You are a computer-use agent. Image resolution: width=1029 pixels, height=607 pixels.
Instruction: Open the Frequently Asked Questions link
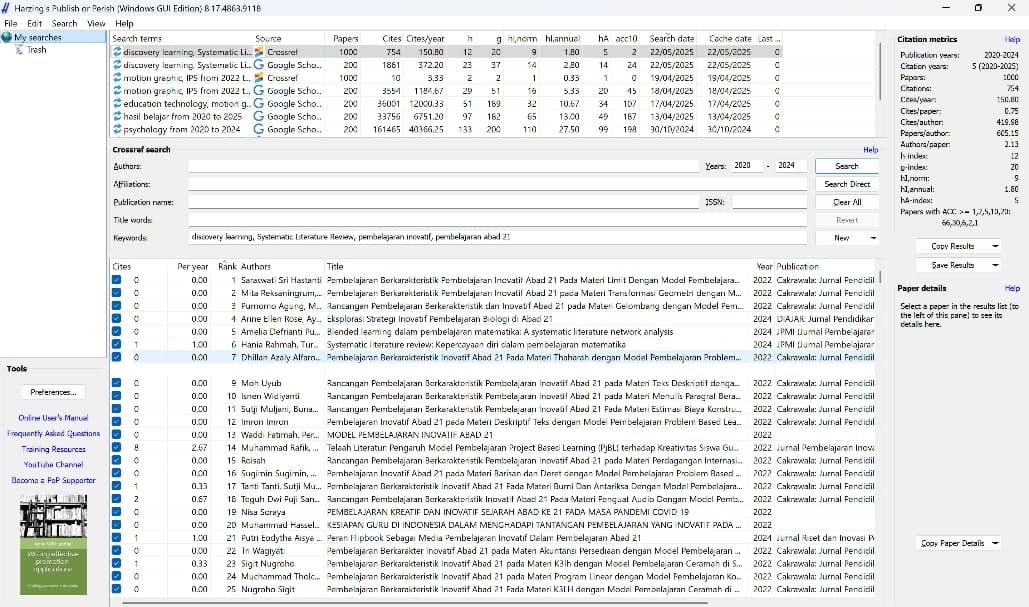pos(53,434)
